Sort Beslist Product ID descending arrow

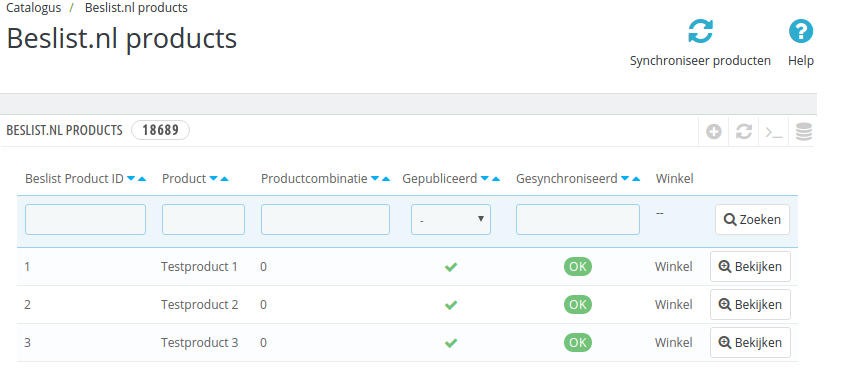[x=131, y=179]
